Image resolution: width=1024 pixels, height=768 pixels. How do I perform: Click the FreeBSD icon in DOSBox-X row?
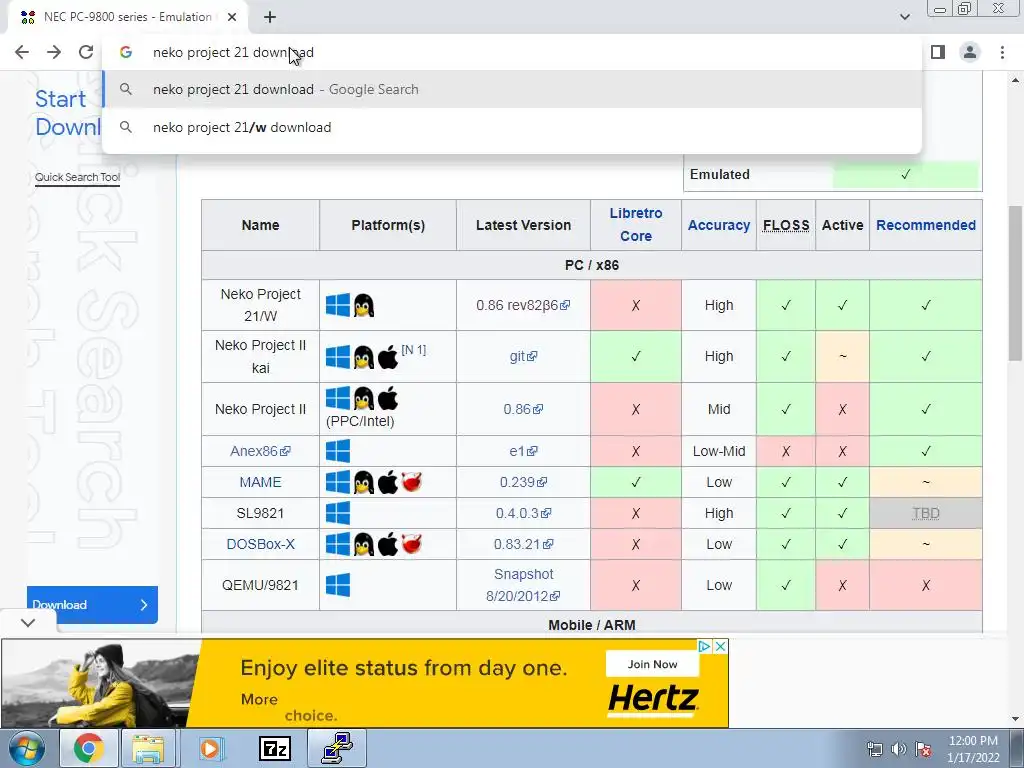(411, 544)
